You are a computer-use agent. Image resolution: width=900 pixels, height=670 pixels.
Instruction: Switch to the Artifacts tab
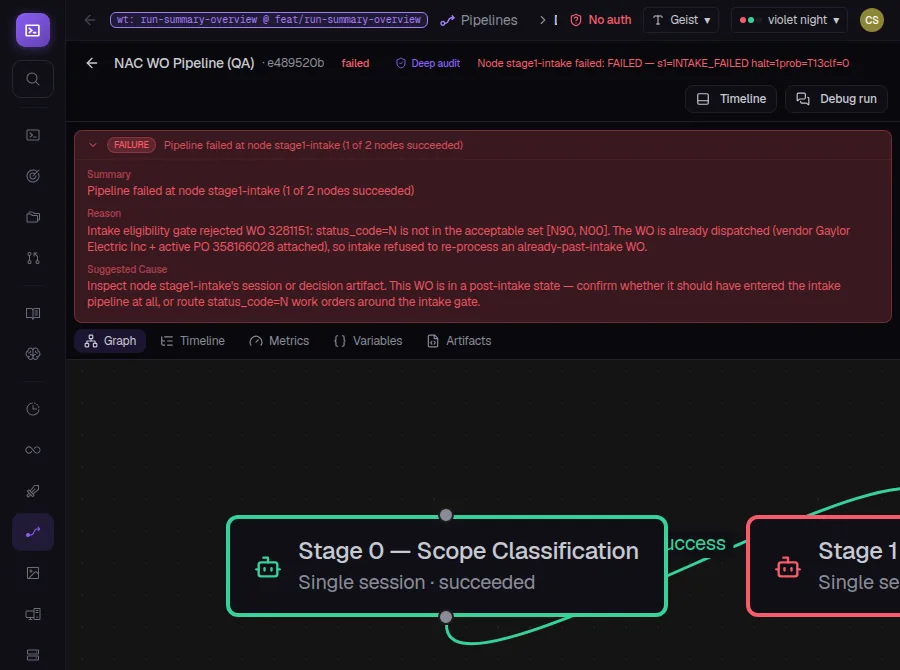pyautogui.click(x=459, y=341)
